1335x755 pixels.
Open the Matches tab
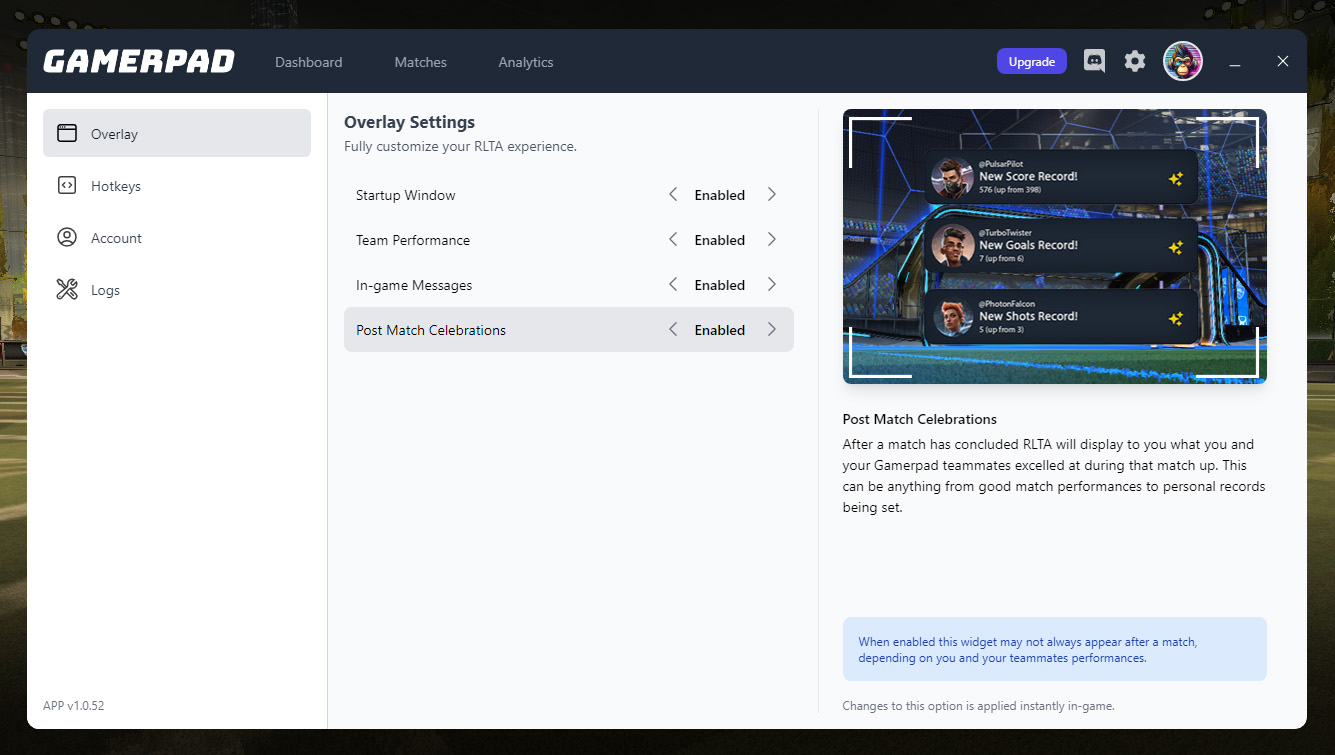[421, 62]
